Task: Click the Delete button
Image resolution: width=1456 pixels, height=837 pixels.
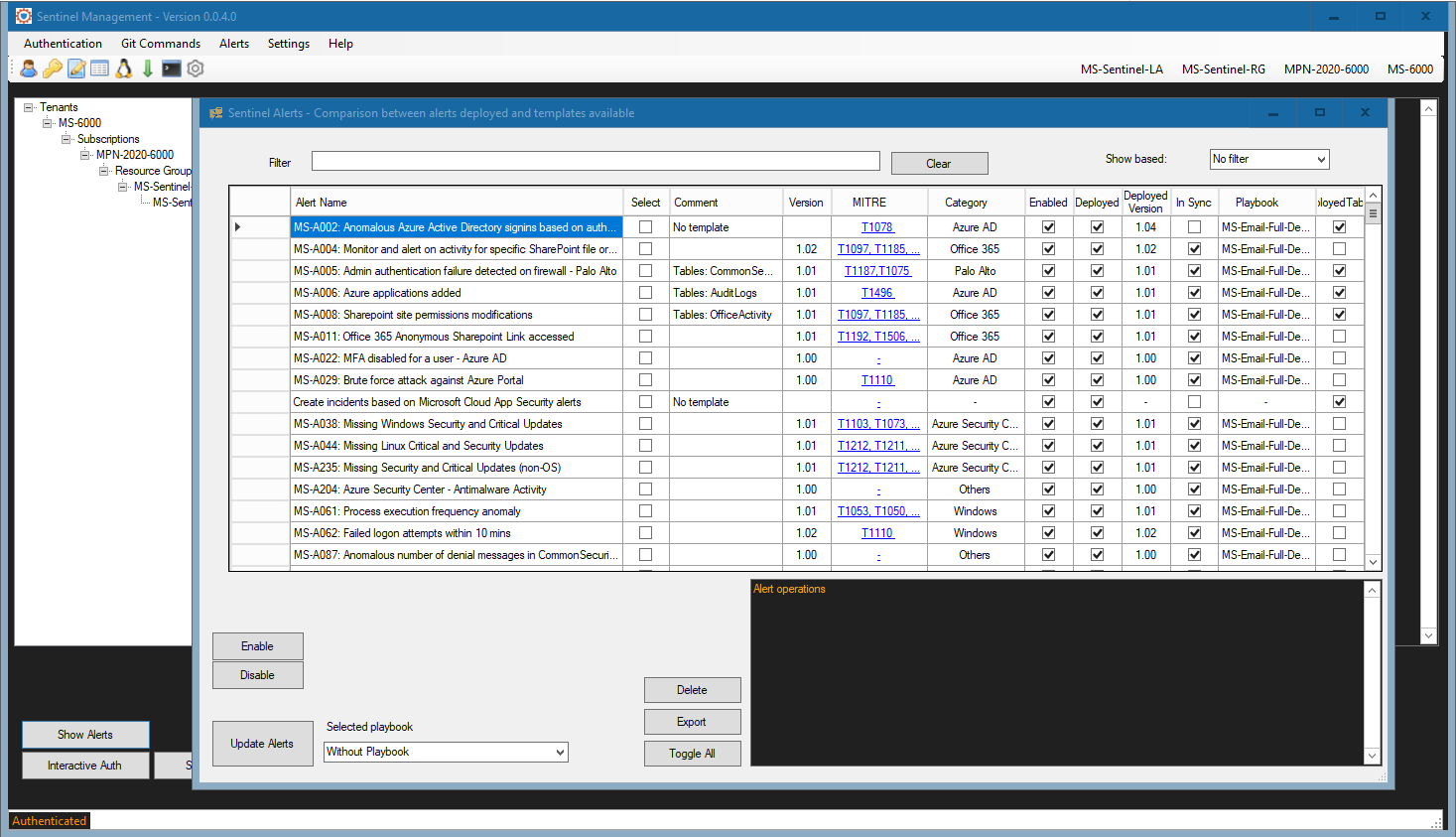Action: [x=692, y=690]
